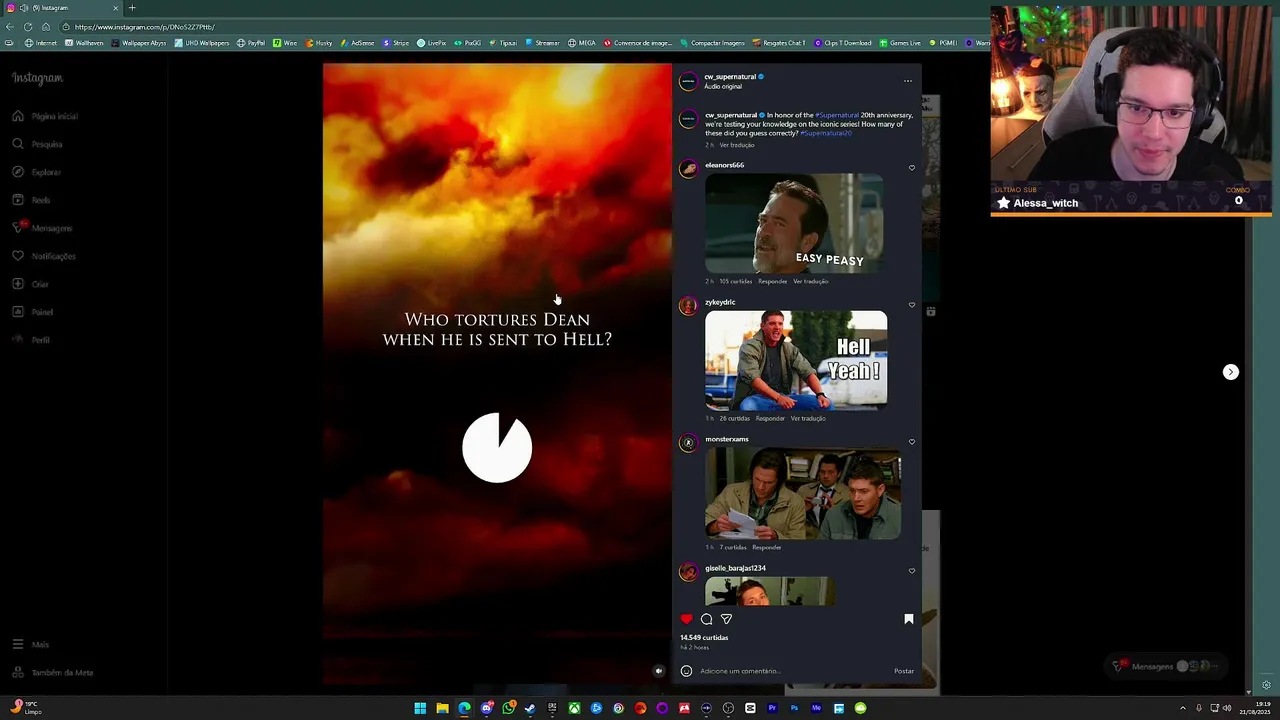
Task: Open the Windows Start menu
Action: [420, 708]
